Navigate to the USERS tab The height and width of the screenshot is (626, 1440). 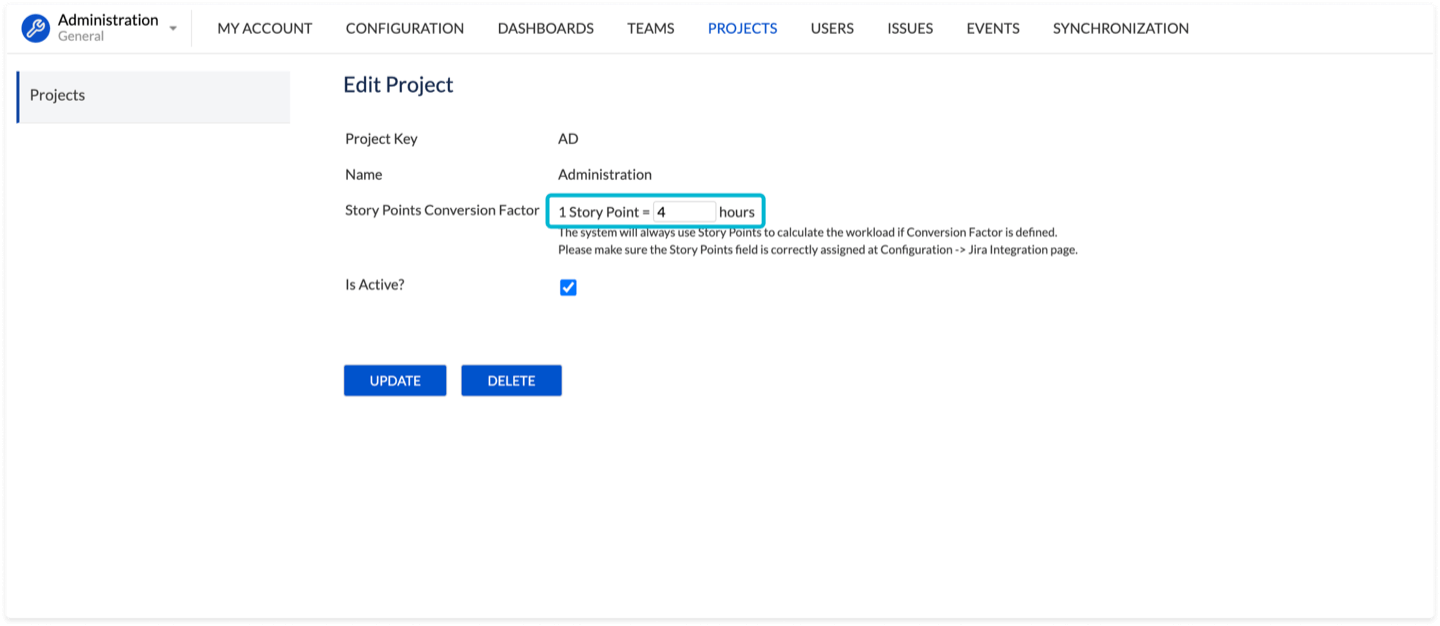[x=832, y=28]
